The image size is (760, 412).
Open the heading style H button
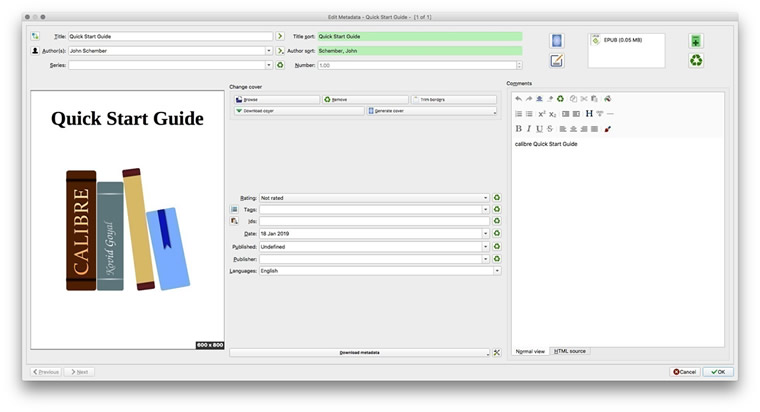(x=589, y=113)
